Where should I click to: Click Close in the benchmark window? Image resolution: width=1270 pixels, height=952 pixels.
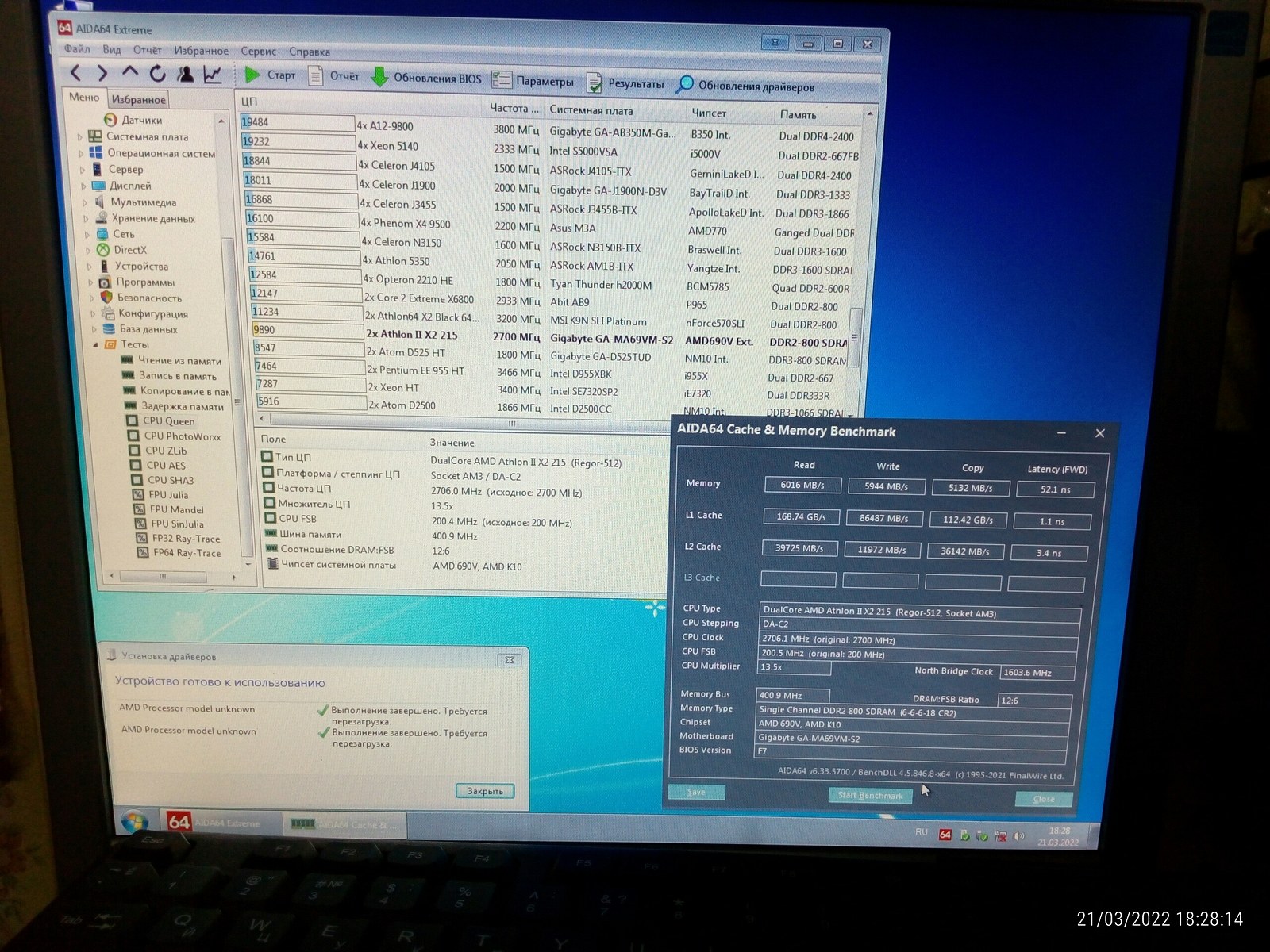pyautogui.click(x=1044, y=799)
